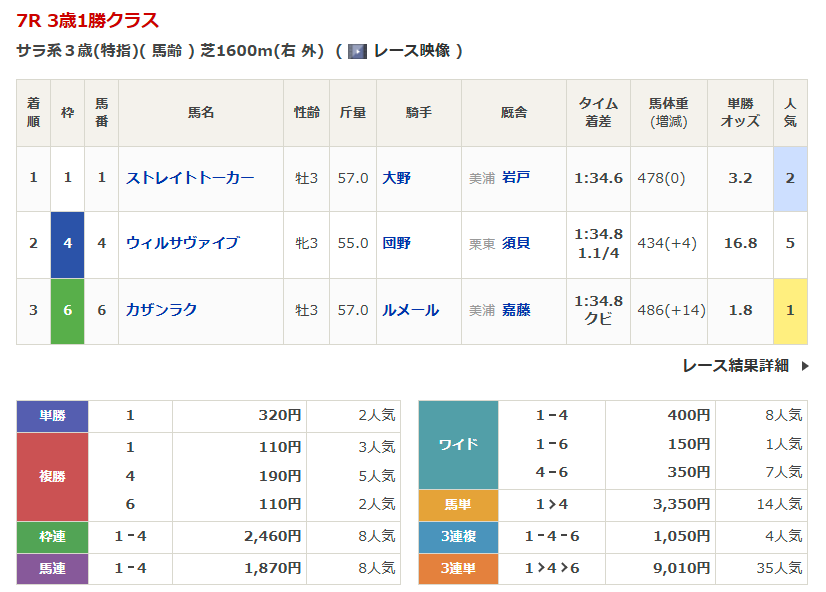
Task: Click the blue frame 4 color cell
Action: pos(67,245)
